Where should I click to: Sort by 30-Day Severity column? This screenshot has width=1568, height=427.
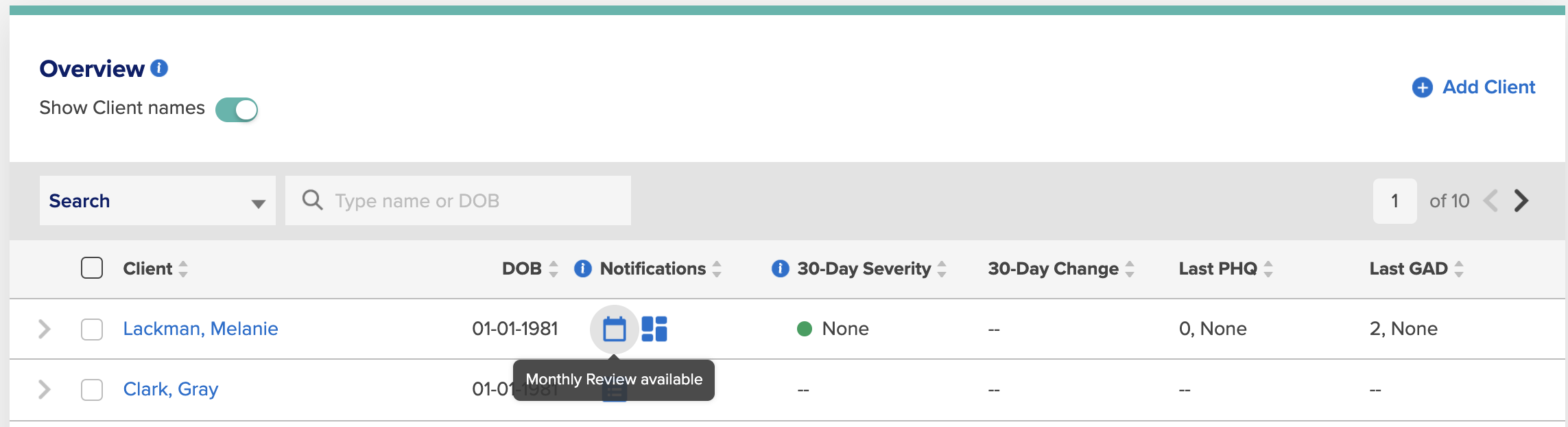[x=942, y=268]
